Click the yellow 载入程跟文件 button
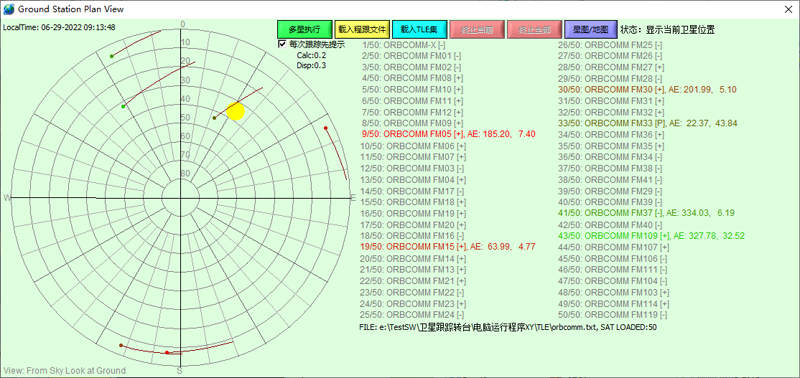The height and width of the screenshot is (378, 800). [x=362, y=30]
